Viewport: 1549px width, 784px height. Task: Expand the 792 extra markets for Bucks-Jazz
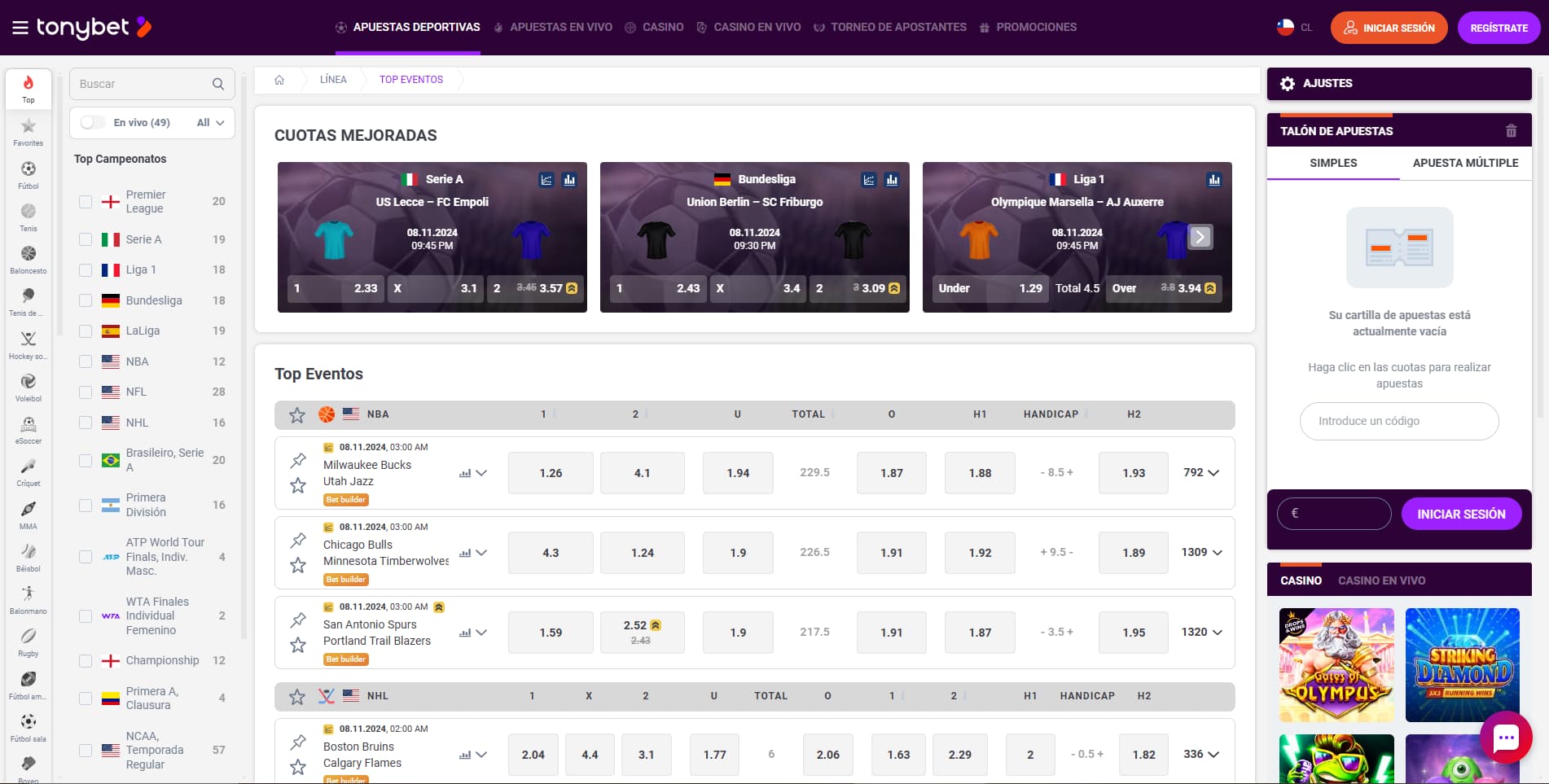pos(1201,472)
